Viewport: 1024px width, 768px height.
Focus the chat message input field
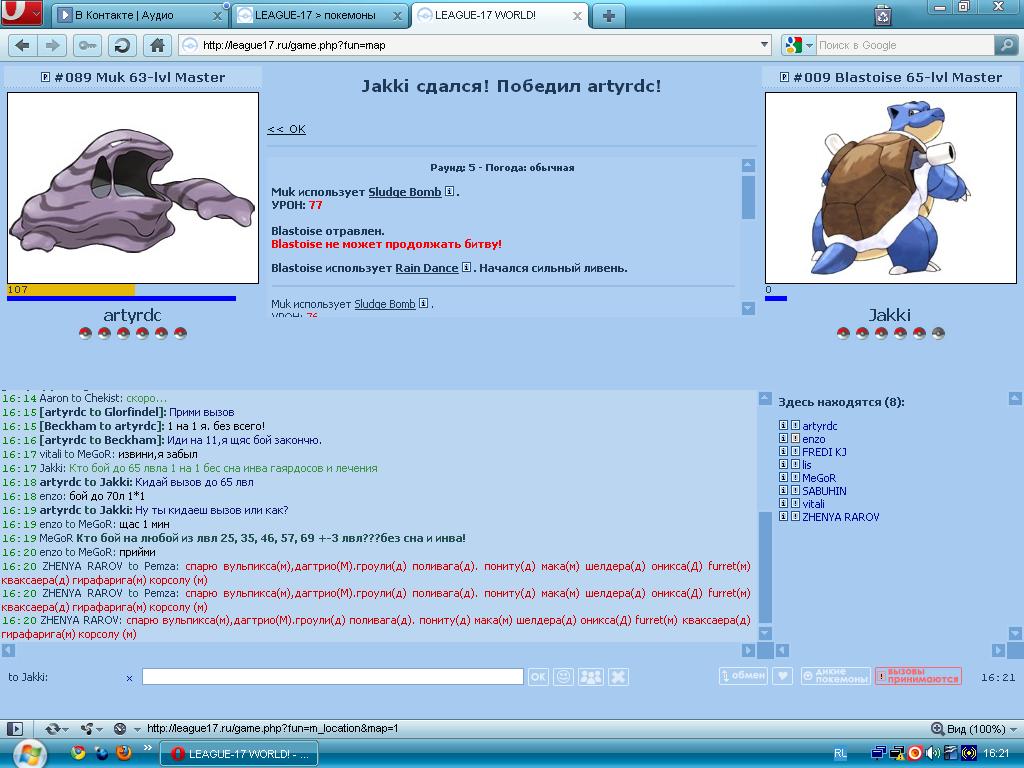[x=332, y=677]
